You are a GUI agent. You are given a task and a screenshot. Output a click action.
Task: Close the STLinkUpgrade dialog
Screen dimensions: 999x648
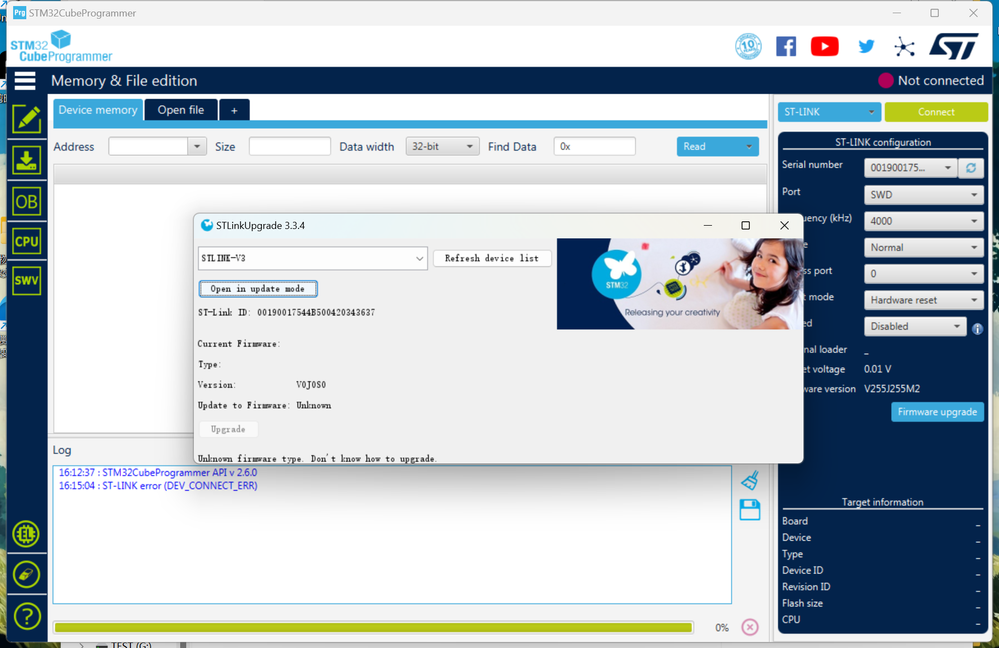click(x=784, y=226)
